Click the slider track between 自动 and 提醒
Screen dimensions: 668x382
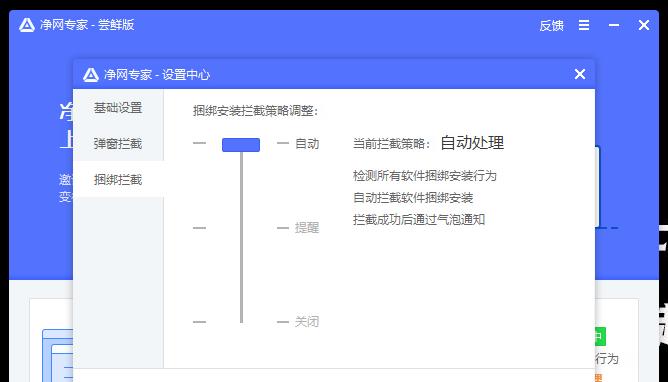[241, 190]
